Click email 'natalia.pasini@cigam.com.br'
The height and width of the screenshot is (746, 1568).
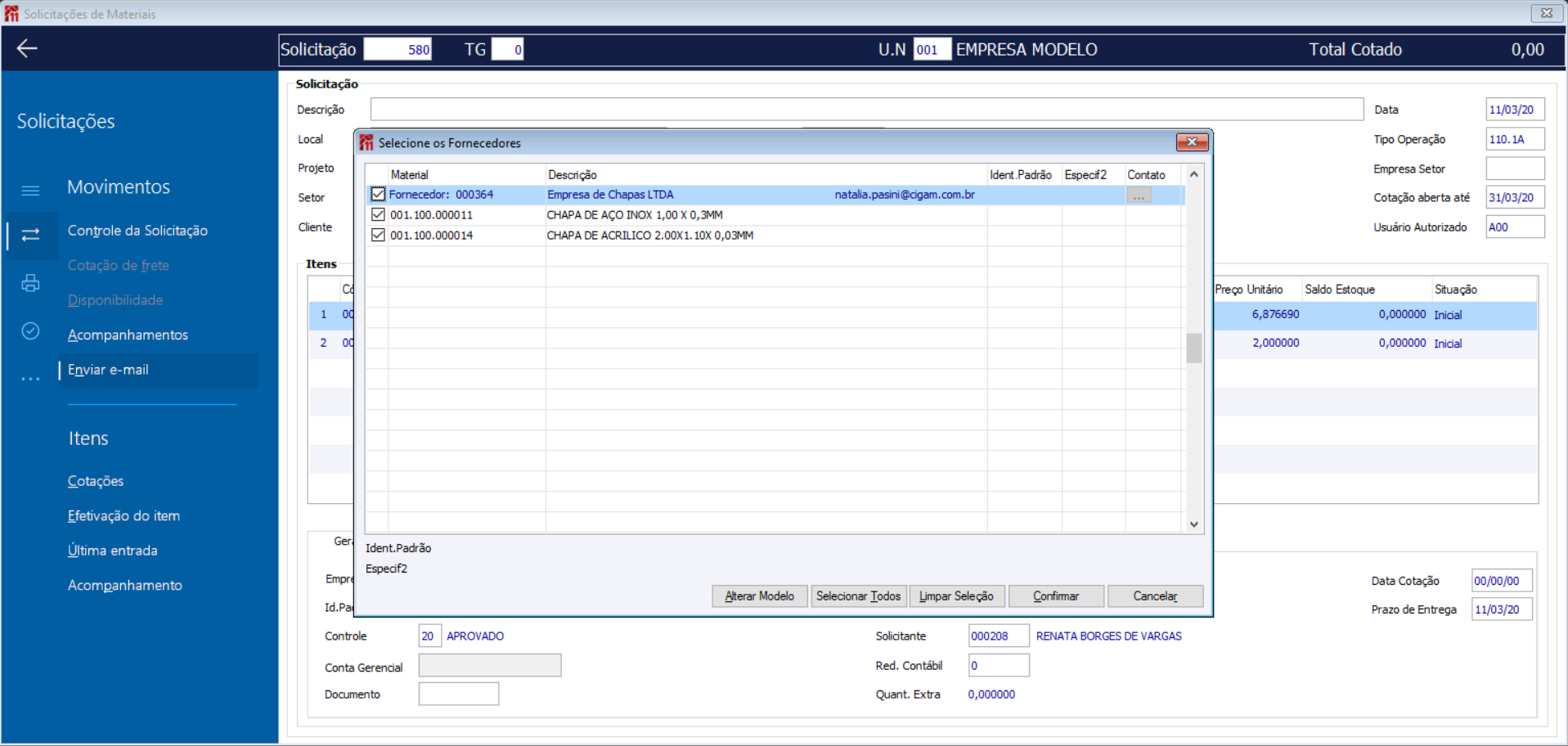coord(905,195)
